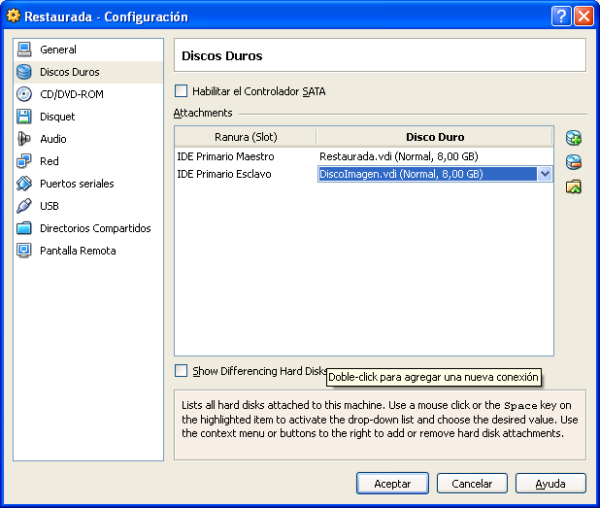This screenshot has width=600, height=508.
Task: Expand the DiscoImagen.vdi disk dropdown
Action: [x=545, y=174]
